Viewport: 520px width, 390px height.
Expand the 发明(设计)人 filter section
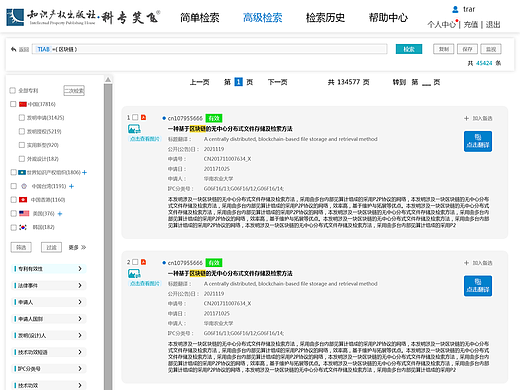coord(49,335)
